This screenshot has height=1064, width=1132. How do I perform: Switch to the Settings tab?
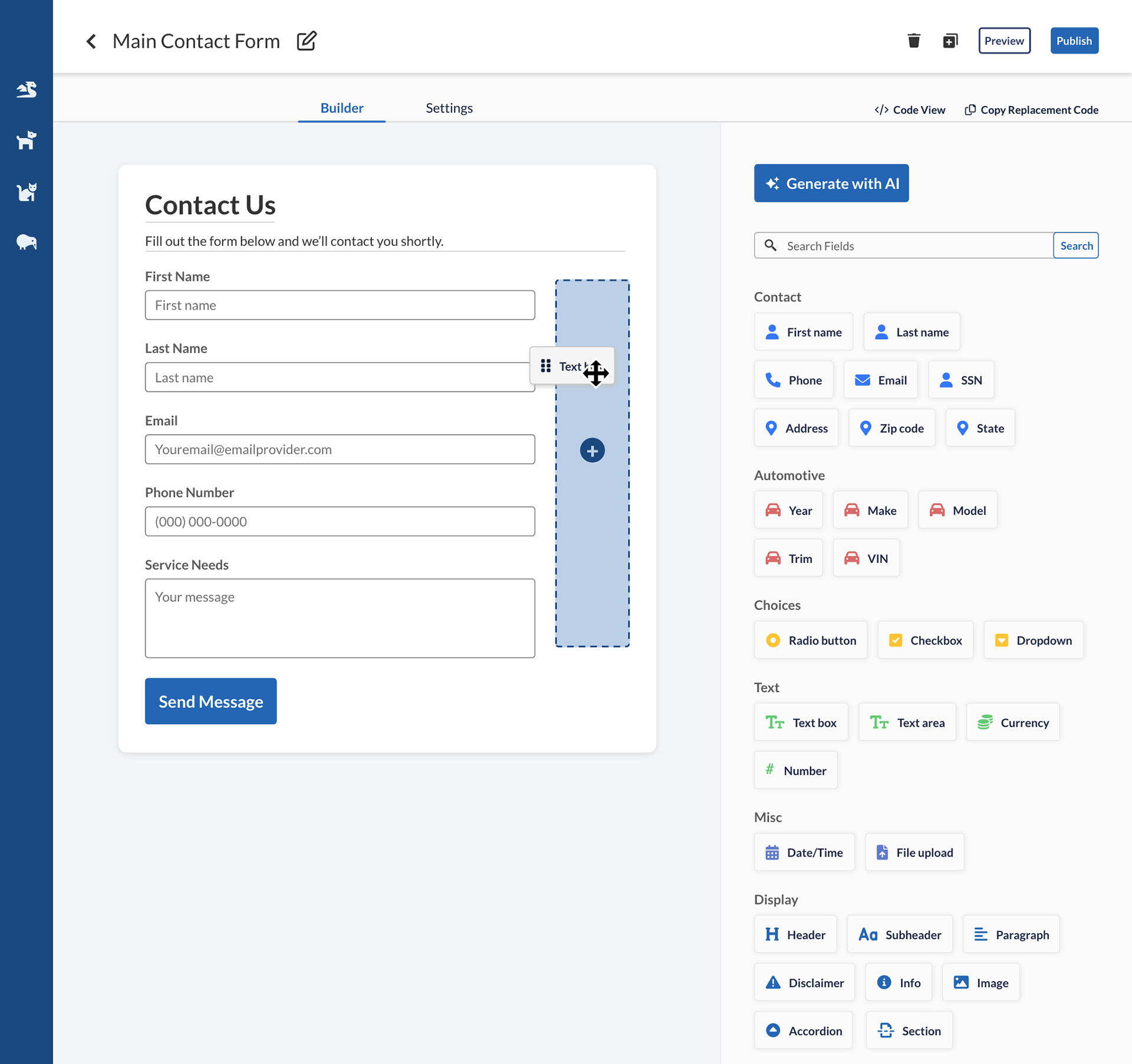[449, 108]
